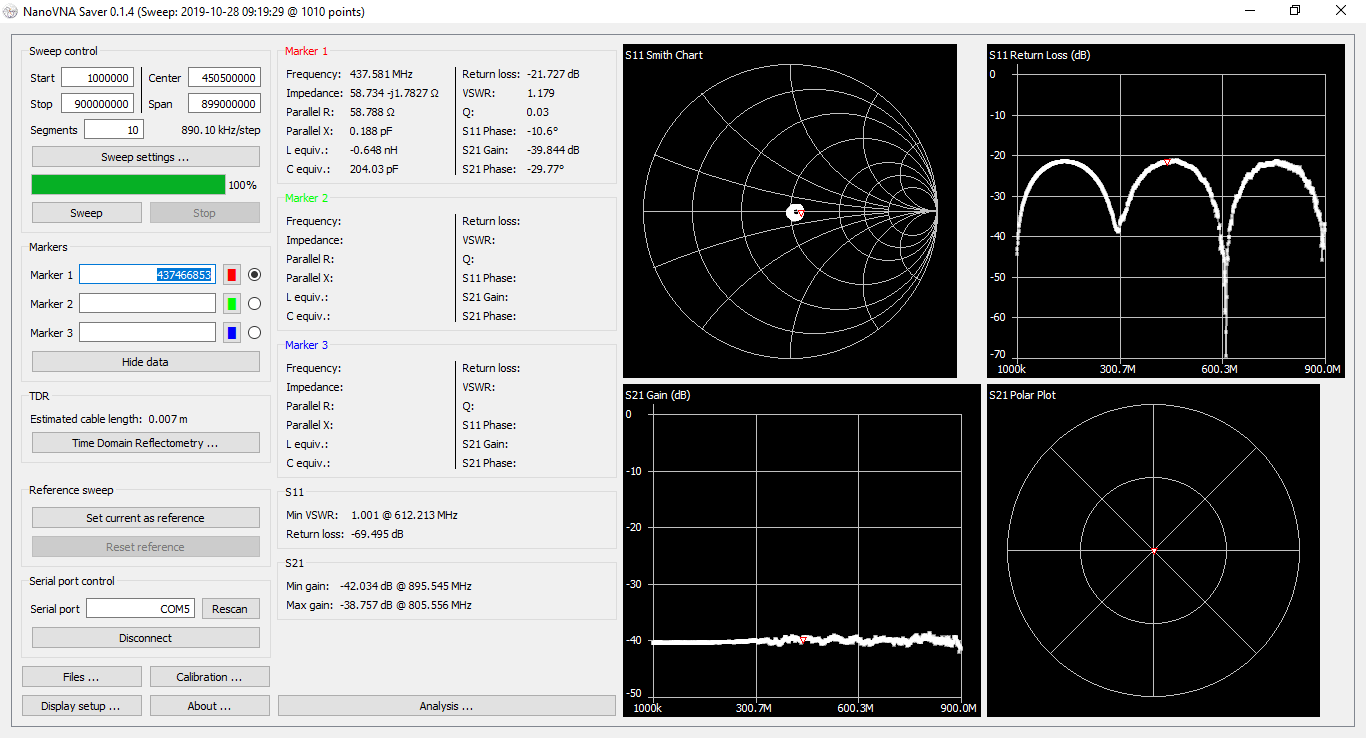Viewport: 1366px width, 738px height.
Task: Open the Sweep settings dialog
Action: click(x=145, y=157)
